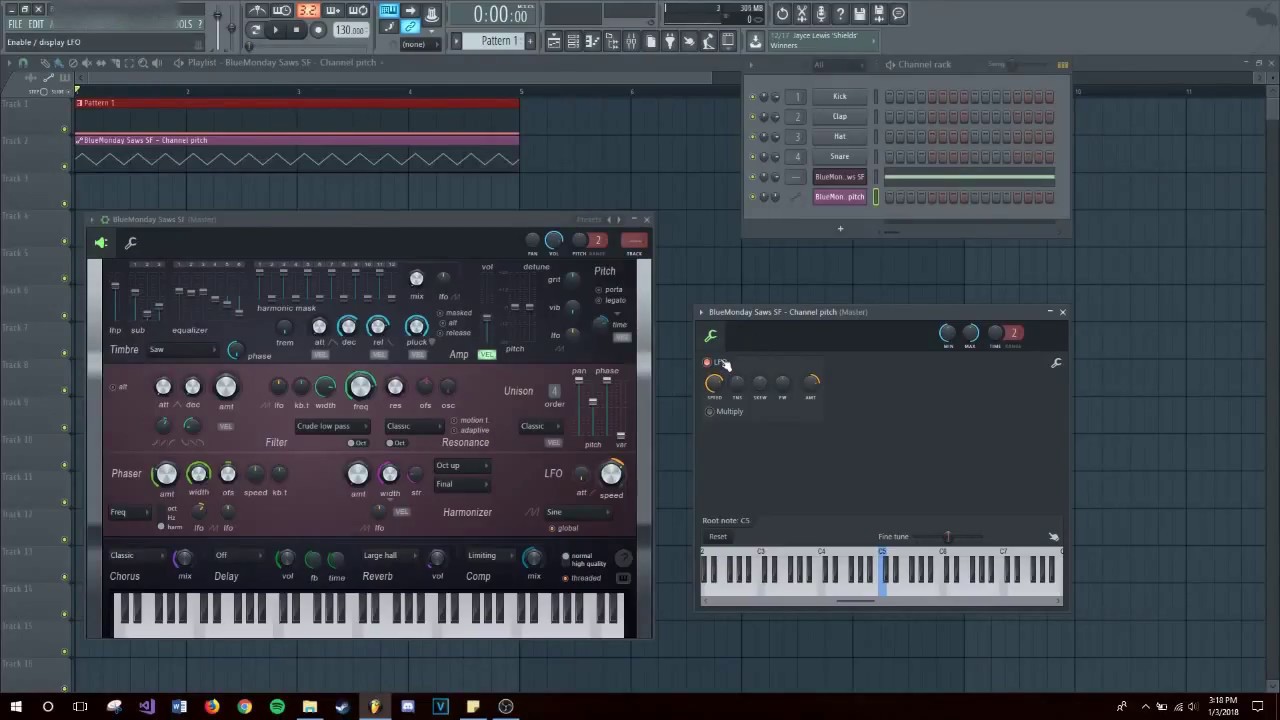The height and width of the screenshot is (720, 1280).
Task: Toggle the LFO enable light in Channel pitch window
Action: pyautogui.click(x=707, y=363)
